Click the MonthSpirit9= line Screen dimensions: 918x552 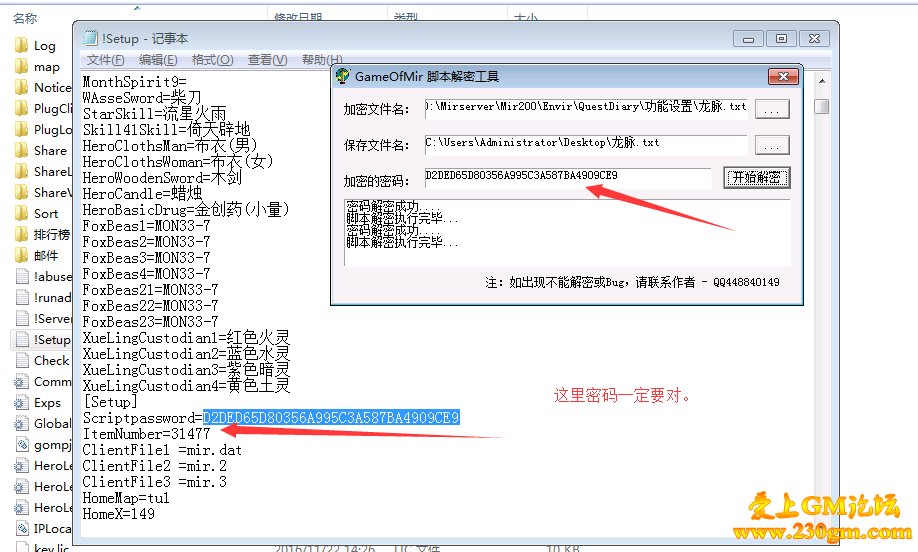135,81
